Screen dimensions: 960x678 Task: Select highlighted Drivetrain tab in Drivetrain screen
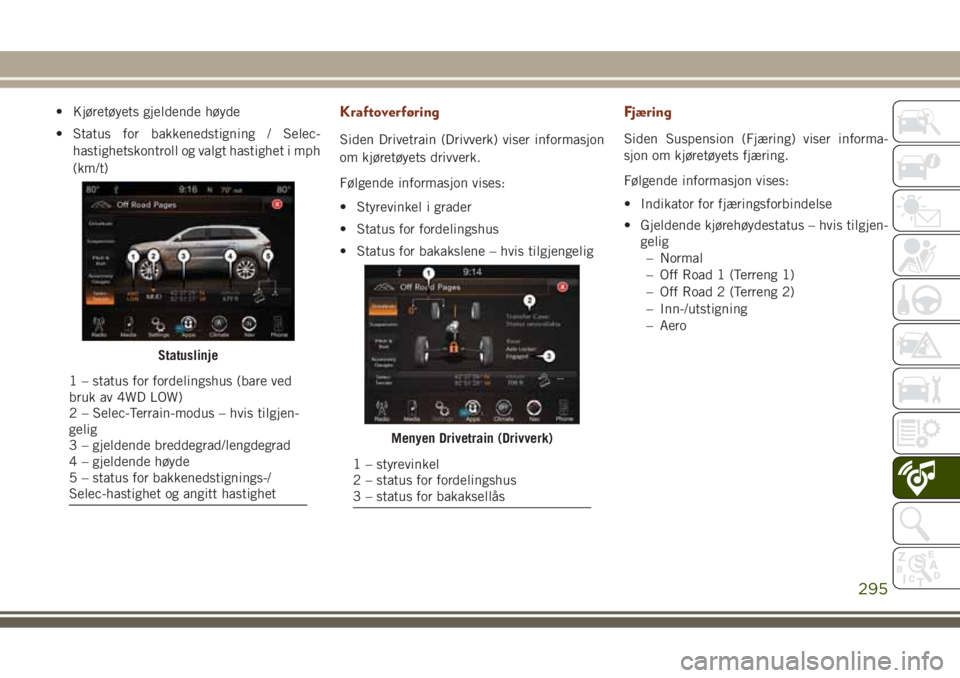tap(383, 307)
